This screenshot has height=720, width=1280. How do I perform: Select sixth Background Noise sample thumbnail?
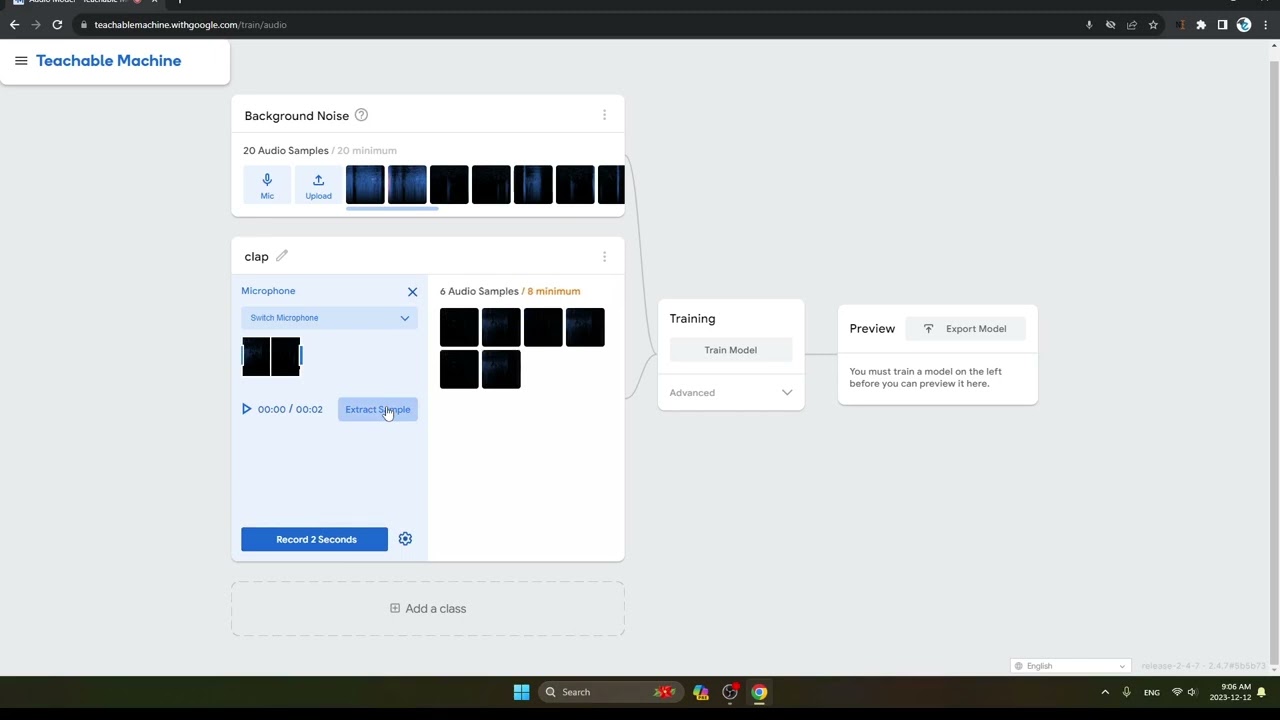(575, 185)
